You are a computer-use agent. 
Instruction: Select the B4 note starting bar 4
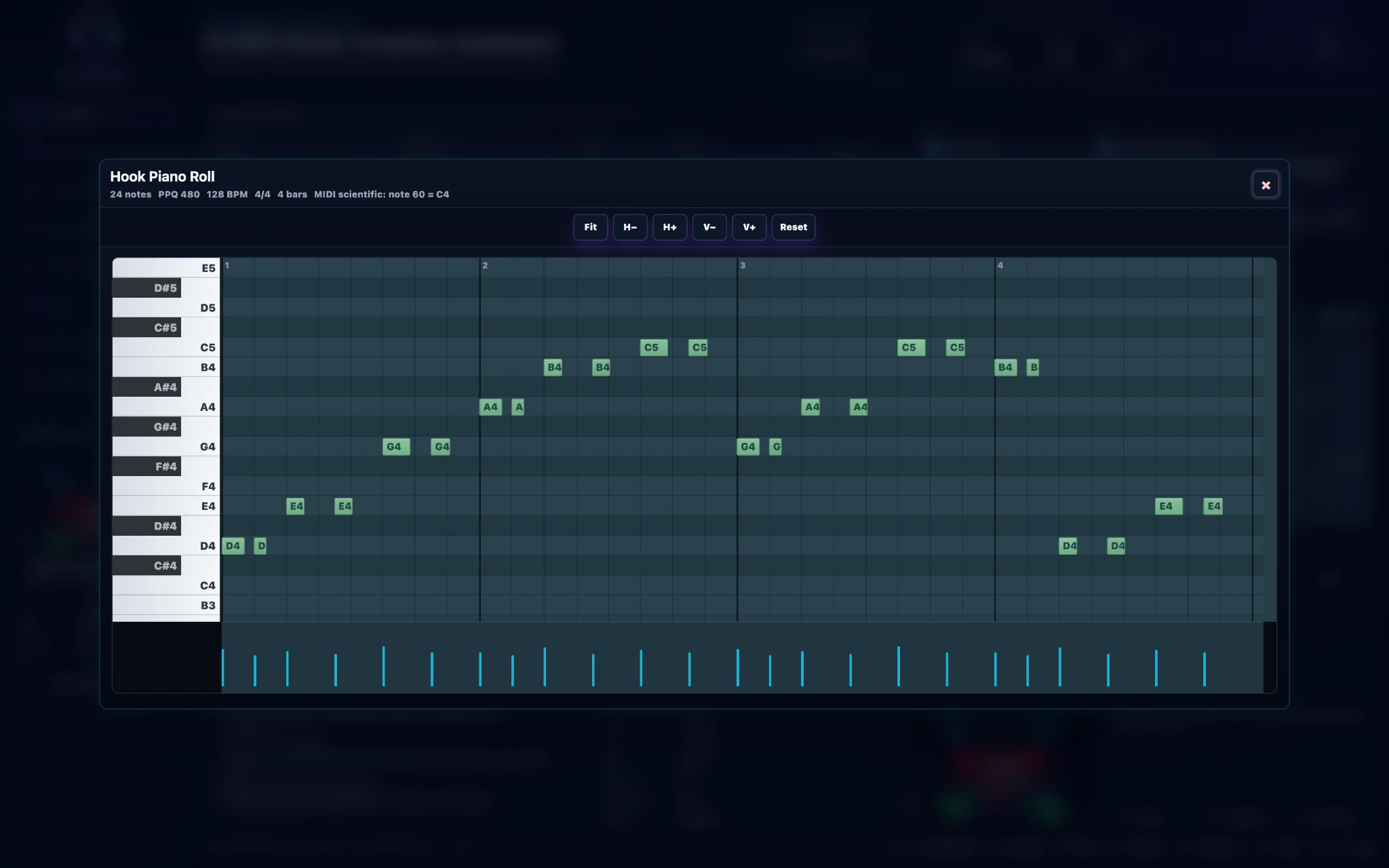click(x=1006, y=367)
